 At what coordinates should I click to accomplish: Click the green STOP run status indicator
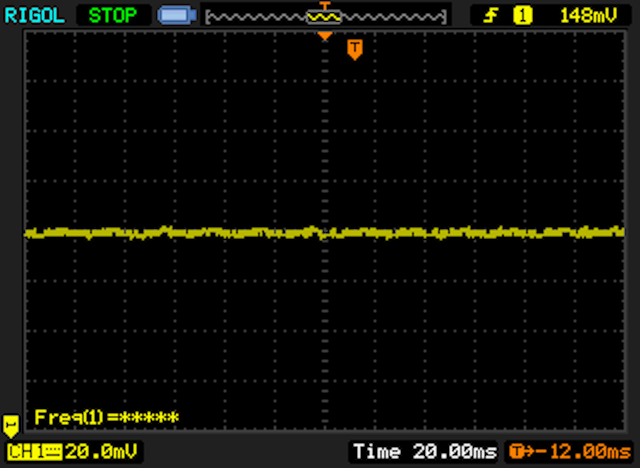pyautogui.click(x=114, y=15)
